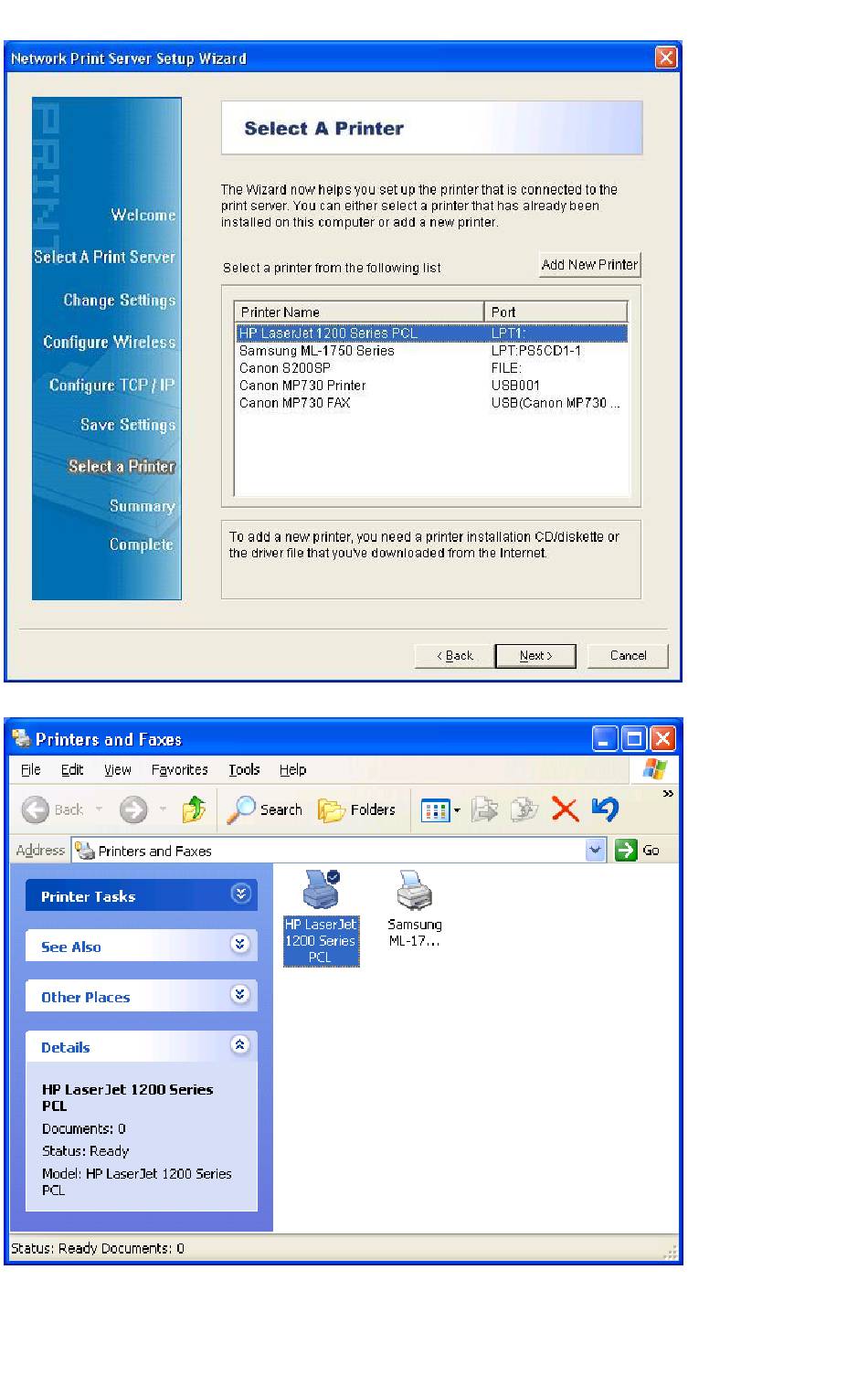Click the Back arrow icon in Printers and Faxes
868x1386 pixels.
36,809
